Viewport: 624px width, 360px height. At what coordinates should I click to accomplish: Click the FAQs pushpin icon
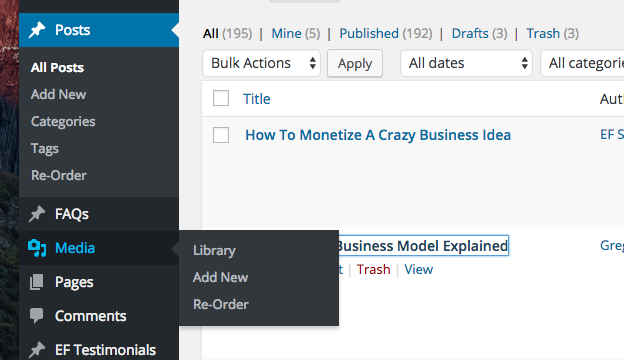pos(37,214)
